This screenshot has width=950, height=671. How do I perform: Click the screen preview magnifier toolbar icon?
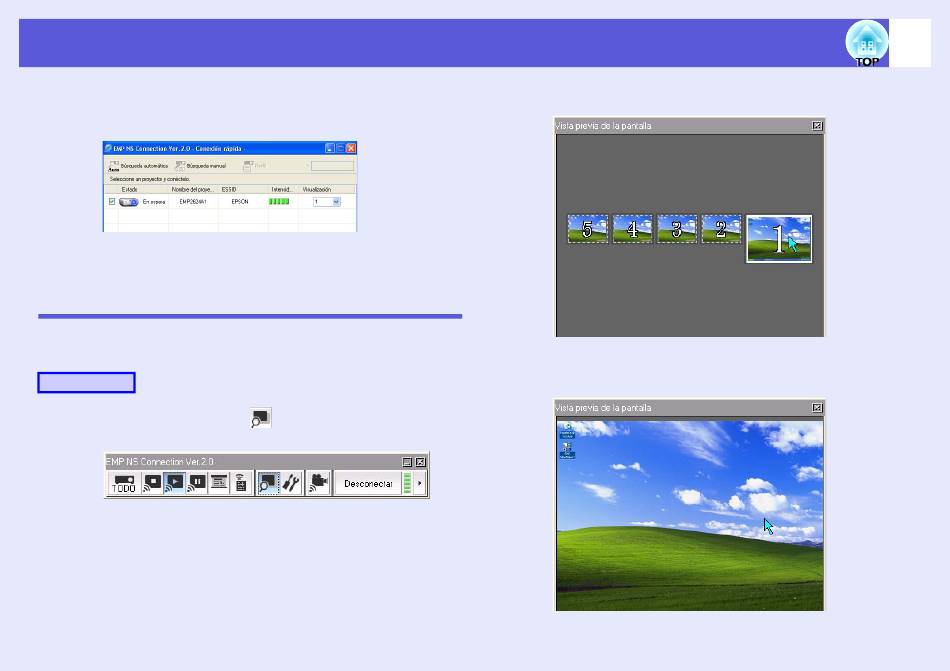coord(268,483)
